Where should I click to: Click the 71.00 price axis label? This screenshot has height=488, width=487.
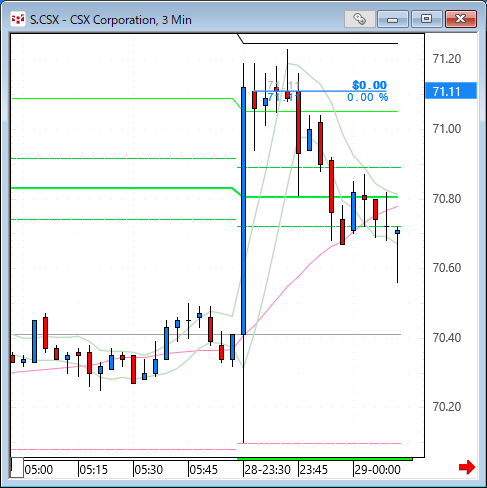(447, 129)
